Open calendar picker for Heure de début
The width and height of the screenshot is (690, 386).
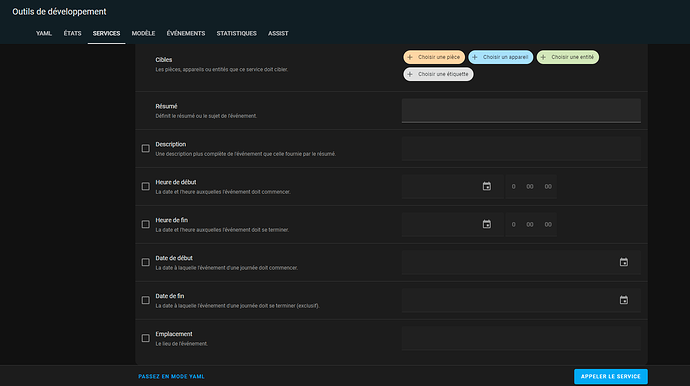(x=487, y=187)
